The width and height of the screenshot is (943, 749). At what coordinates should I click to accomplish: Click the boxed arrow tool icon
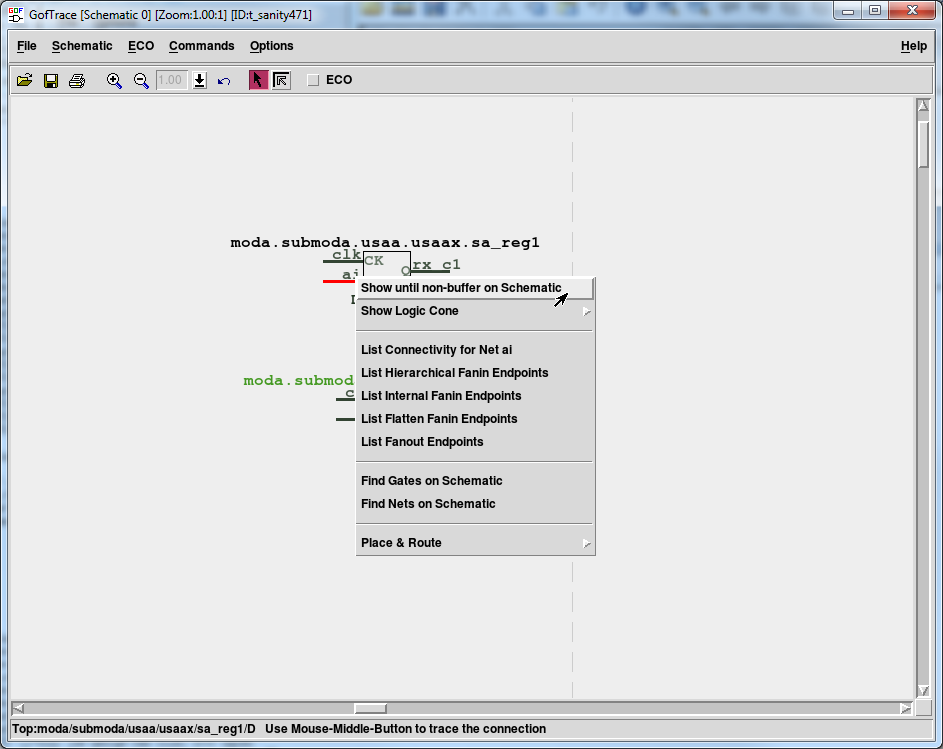click(281, 80)
